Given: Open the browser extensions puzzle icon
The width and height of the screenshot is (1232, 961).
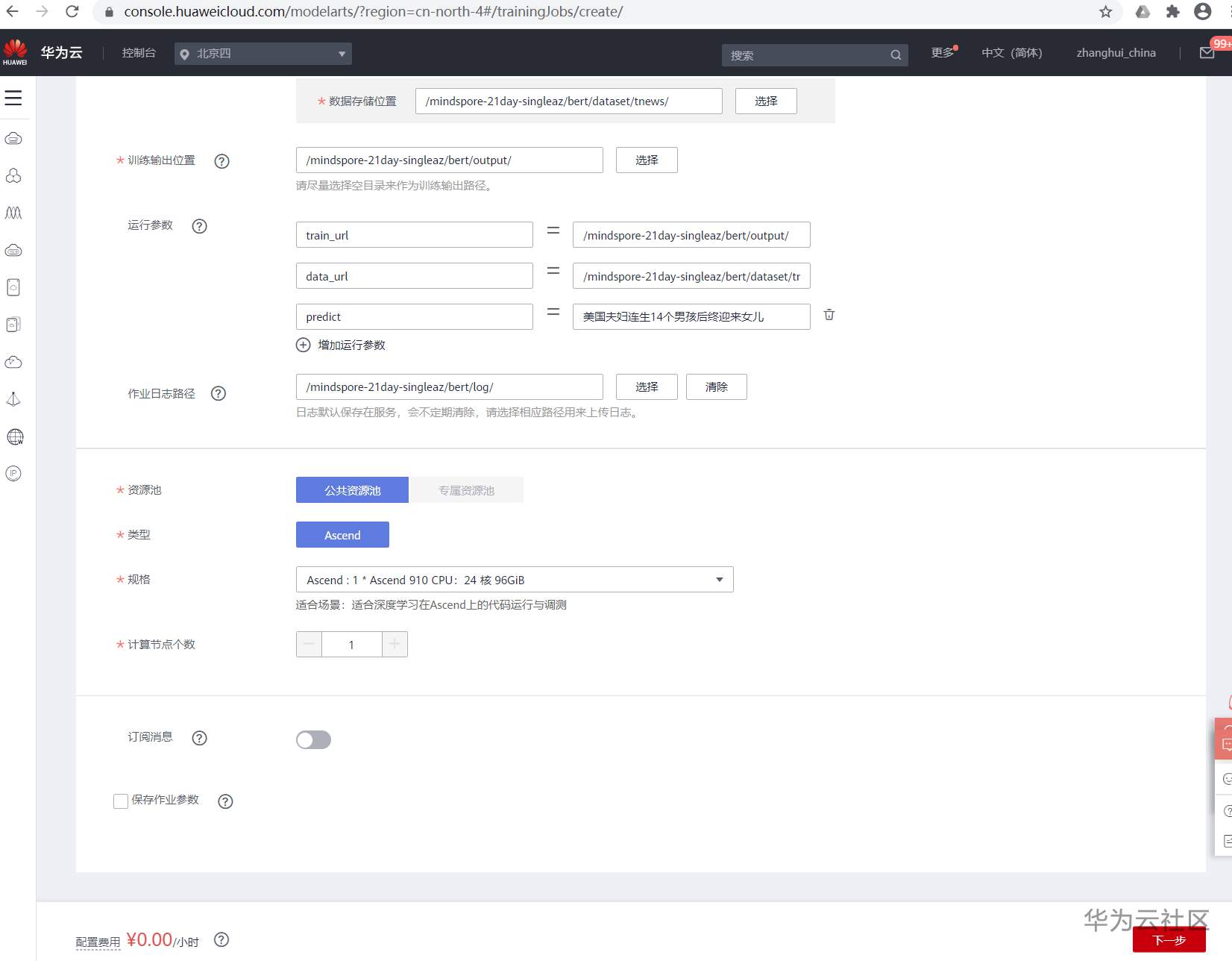Looking at the screenshot, I should pos(1173,12).
